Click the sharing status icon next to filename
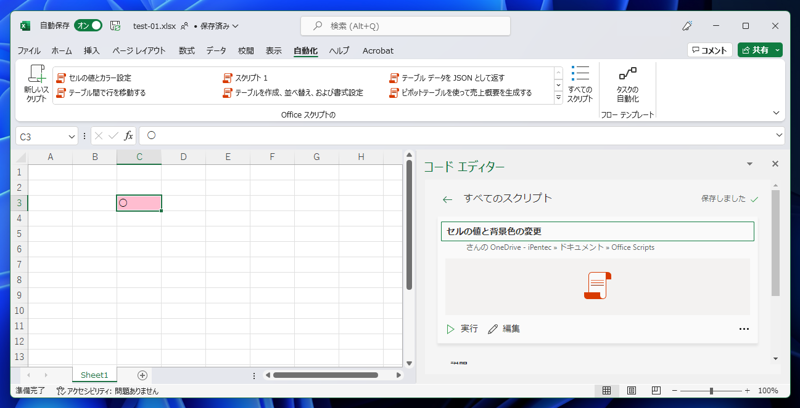 (x=185, y=26)
